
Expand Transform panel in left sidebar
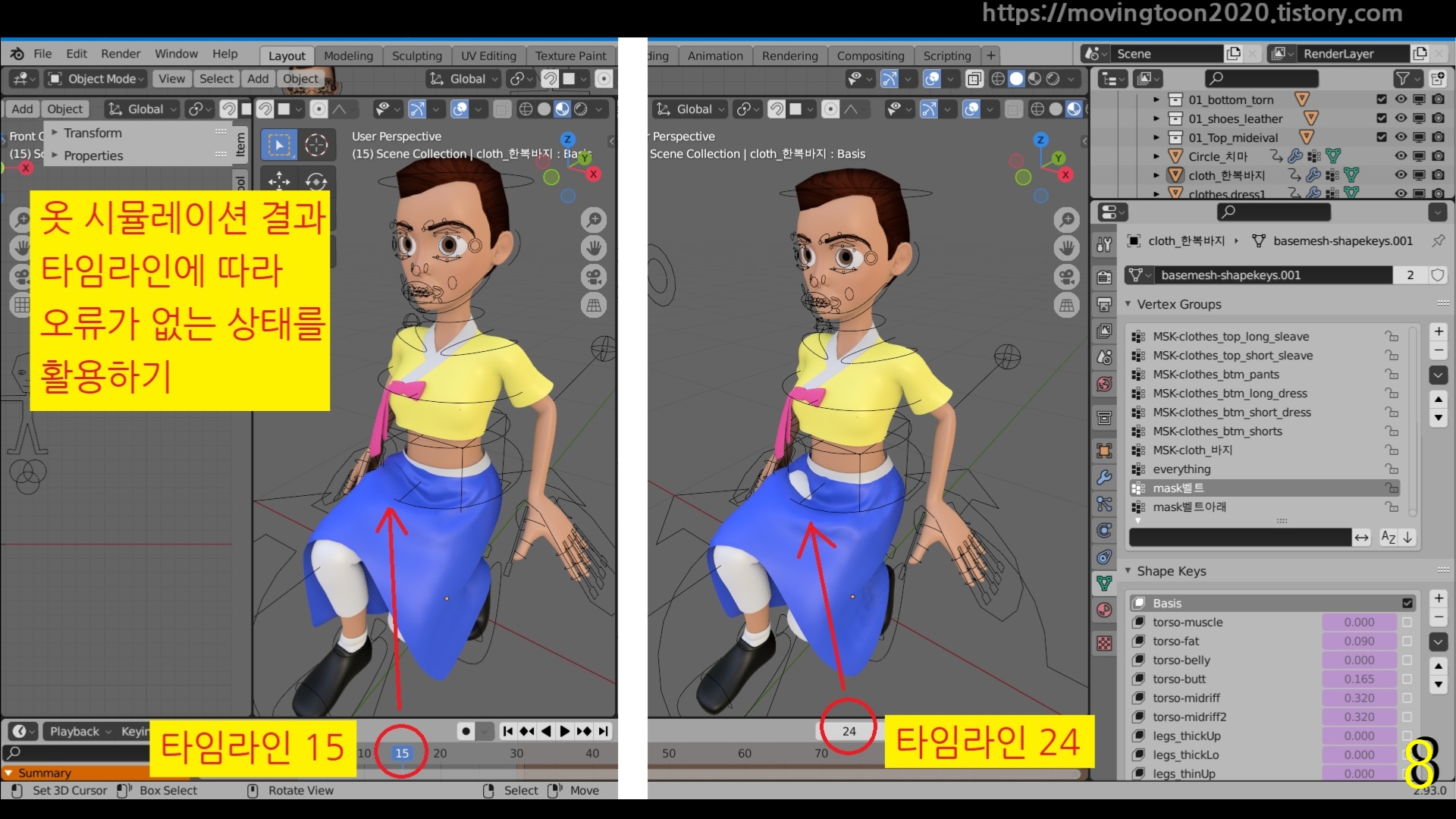tap(55, 133)
